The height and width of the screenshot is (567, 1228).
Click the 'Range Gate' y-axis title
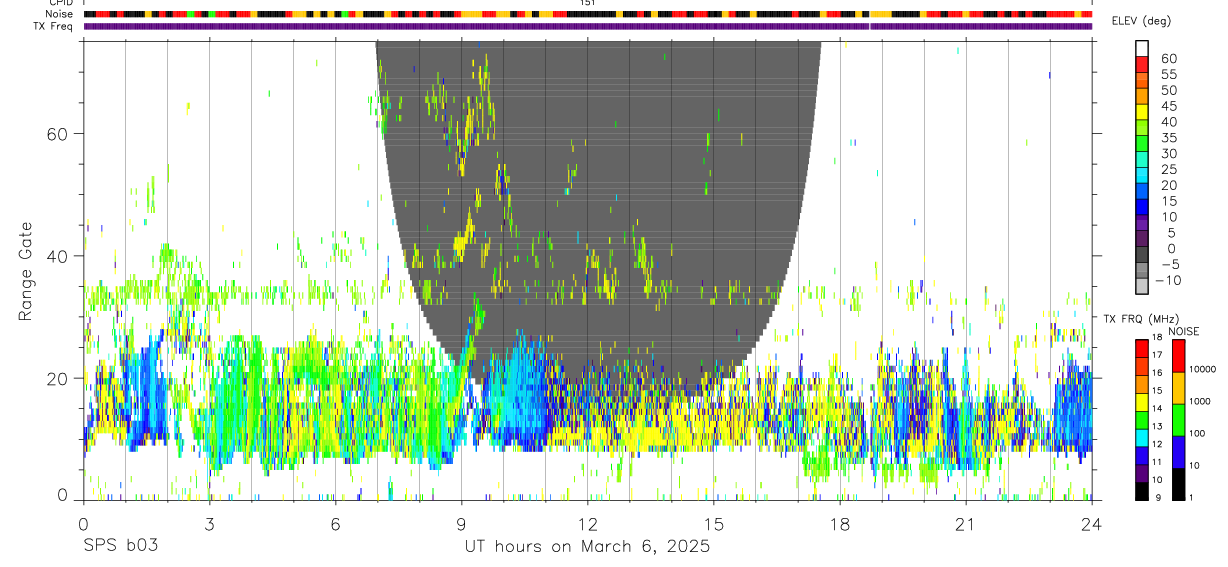26,271
